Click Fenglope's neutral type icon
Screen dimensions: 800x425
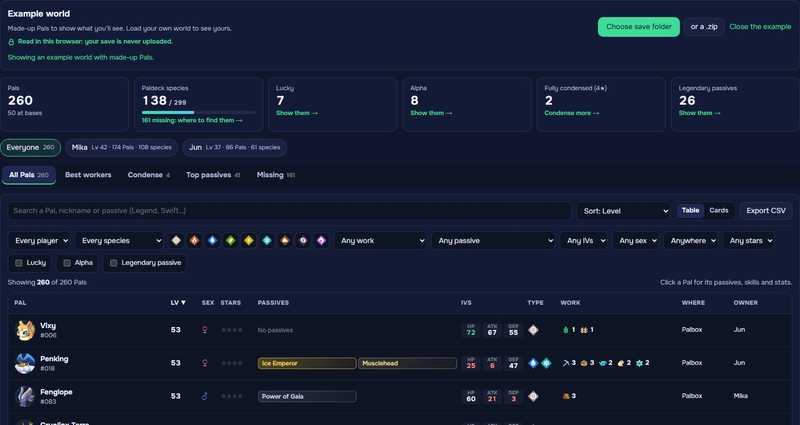tap(533, 396)
